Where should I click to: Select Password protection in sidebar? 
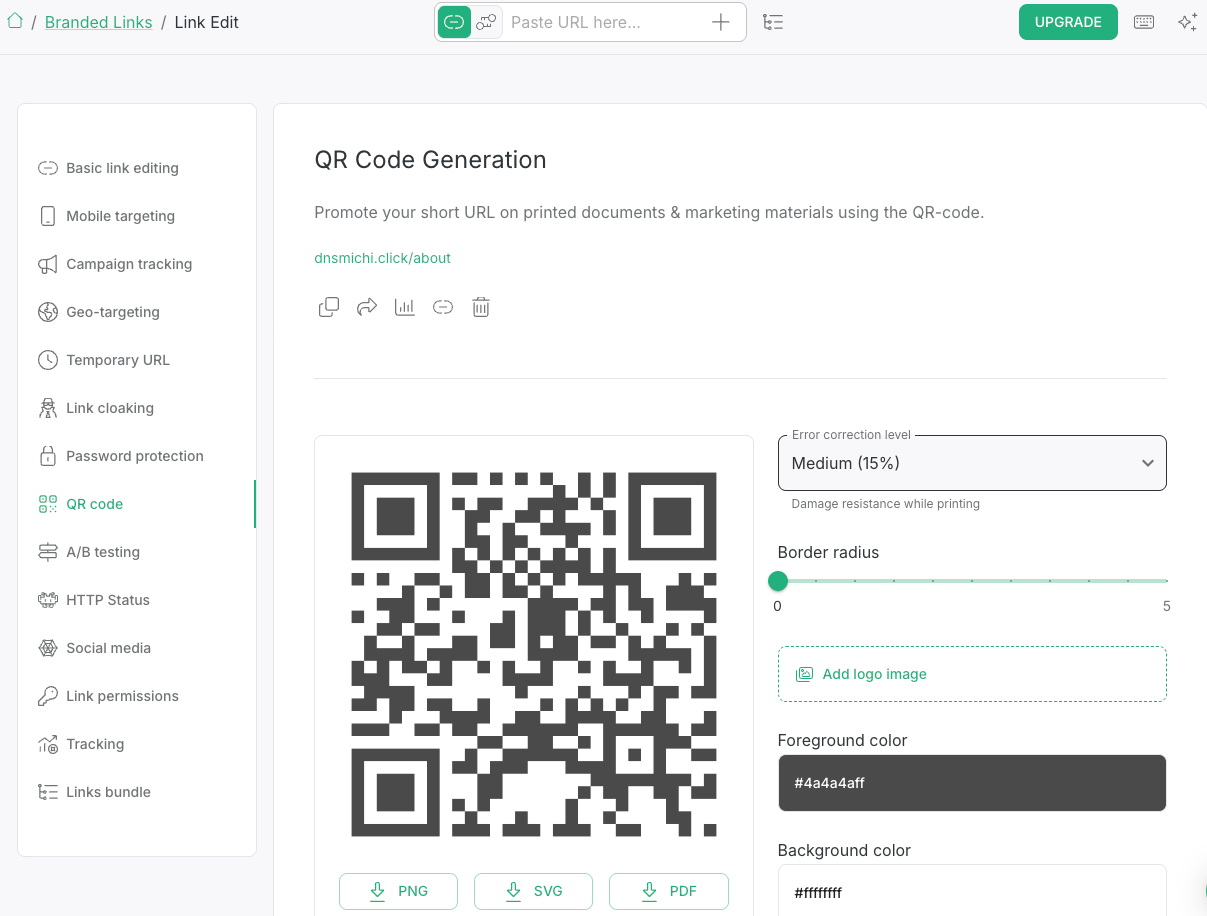point(134,456)
